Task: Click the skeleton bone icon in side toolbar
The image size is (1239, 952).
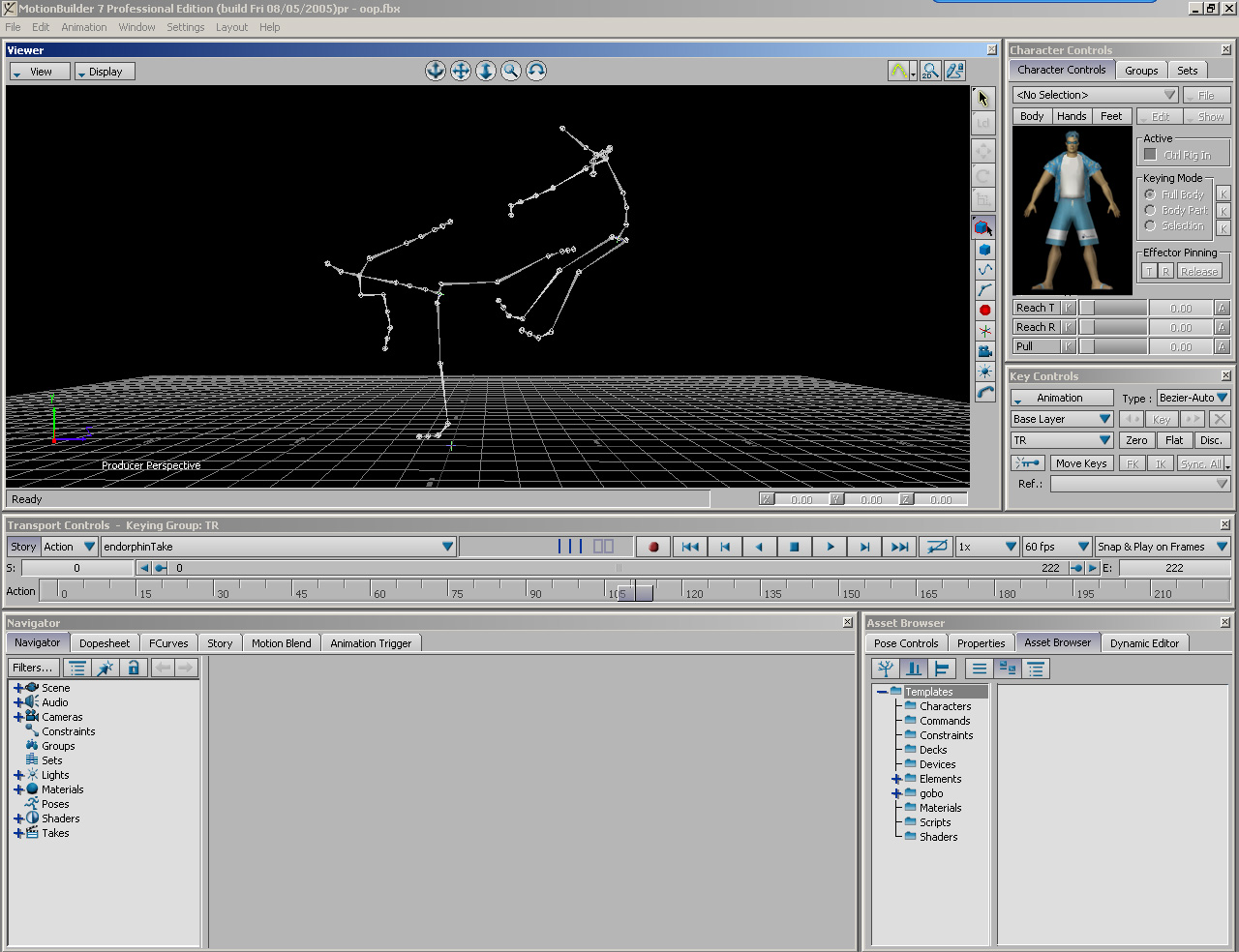Action: [984, 290]
